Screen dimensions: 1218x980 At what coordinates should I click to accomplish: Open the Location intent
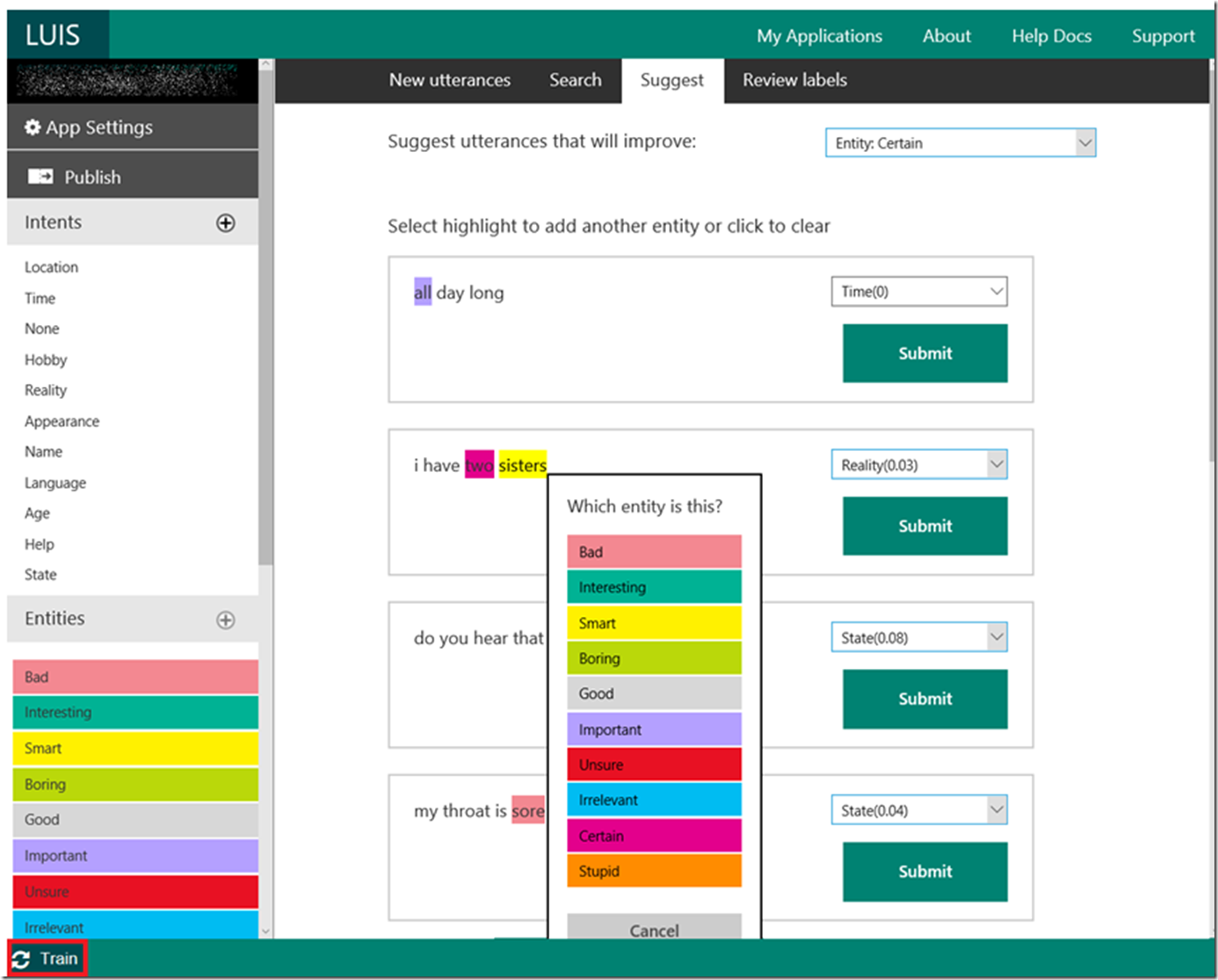coord(51,267)
